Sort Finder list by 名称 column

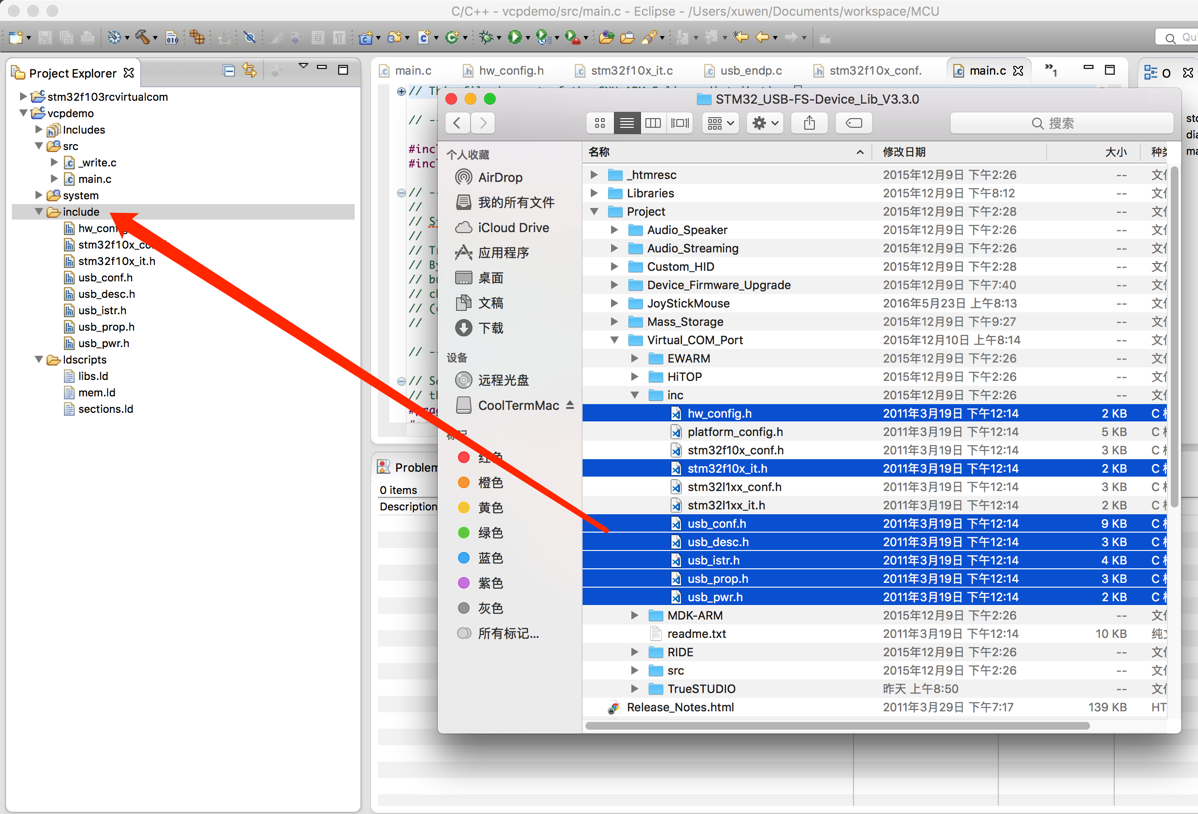(726, 151)
